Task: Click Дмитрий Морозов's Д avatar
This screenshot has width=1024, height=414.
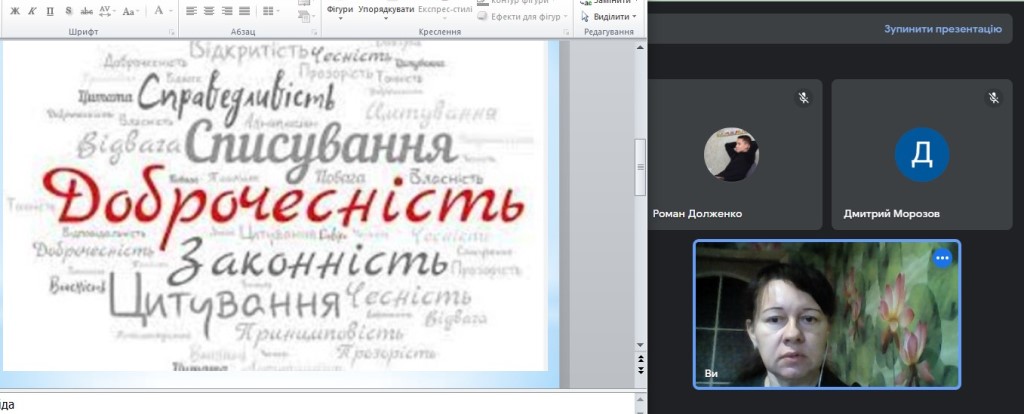Action: click(x=921, y=154)
